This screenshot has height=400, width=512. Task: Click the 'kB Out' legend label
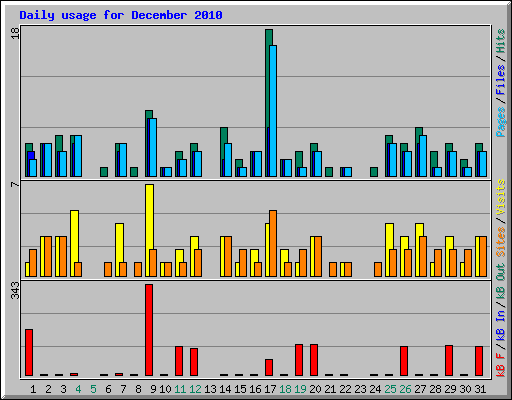[501, 281]
